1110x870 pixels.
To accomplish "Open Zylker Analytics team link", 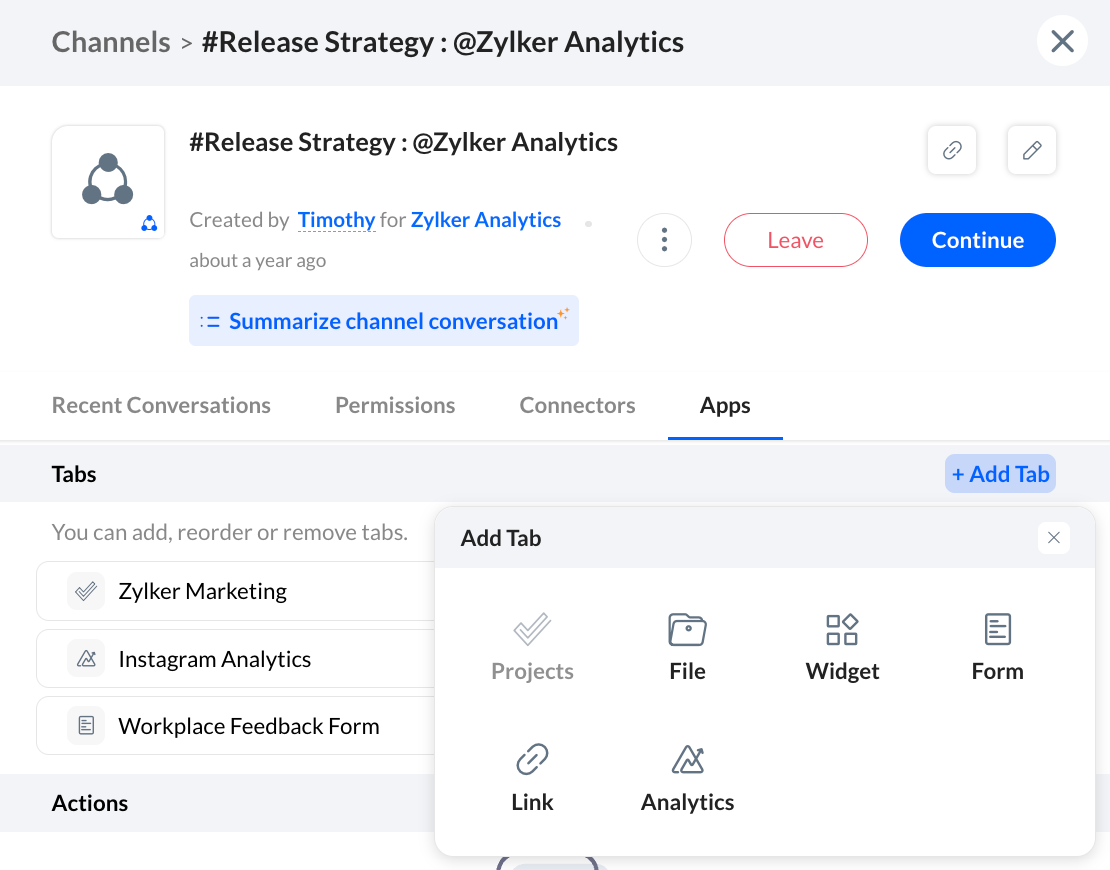I will coord(486,220).
